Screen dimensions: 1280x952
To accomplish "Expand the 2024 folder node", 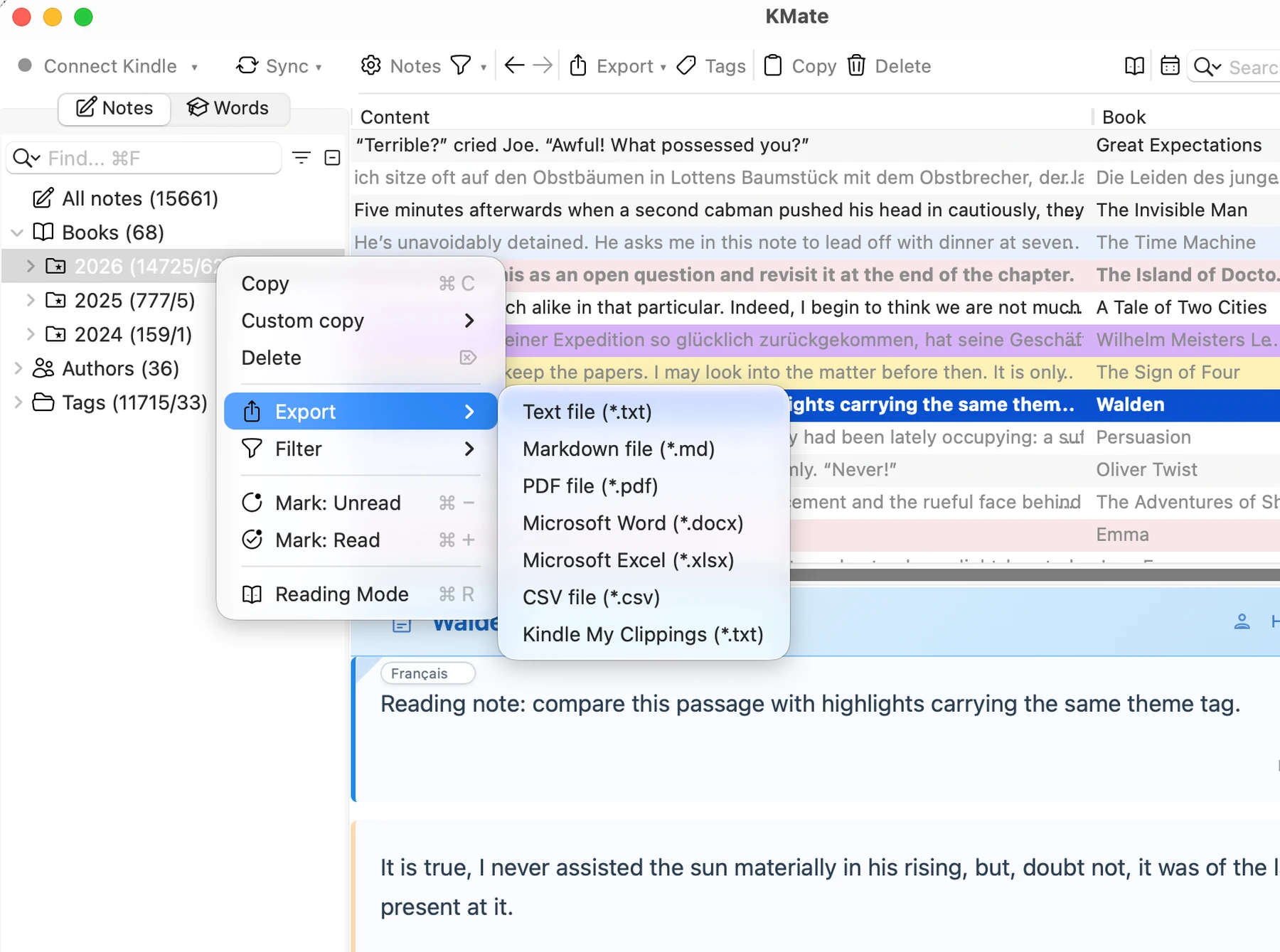I will point(31,334).
